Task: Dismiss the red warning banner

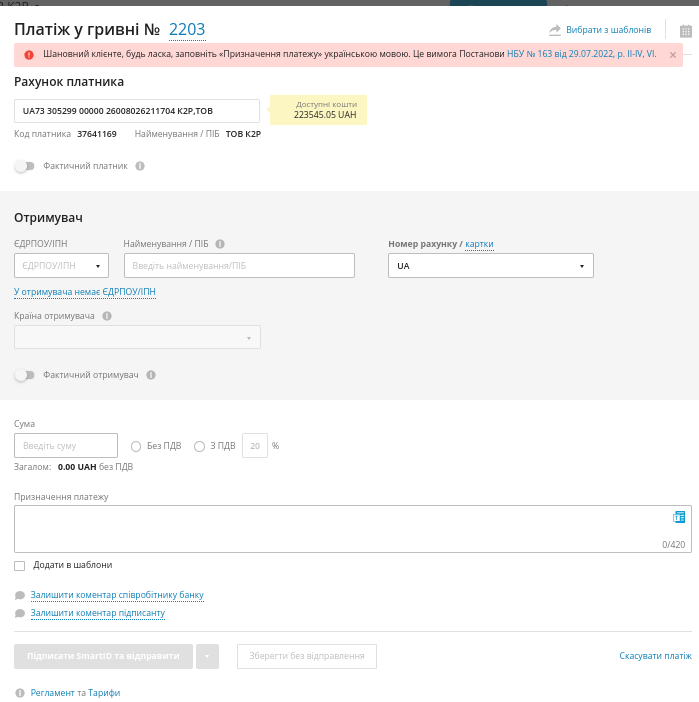Action: click(x=672, y=55)
